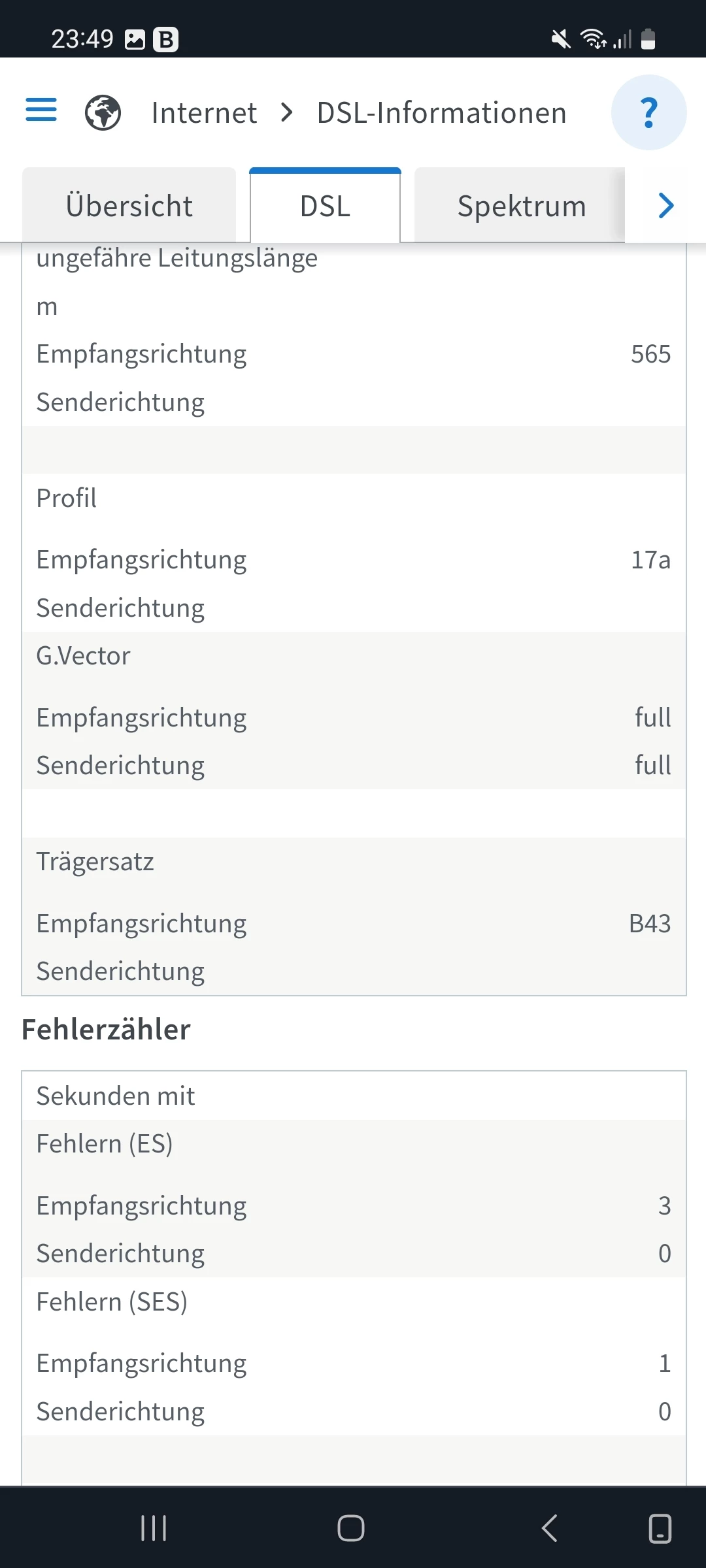
Task: Tap the battery icon in status bar
Action: click(x=648, y=39)
